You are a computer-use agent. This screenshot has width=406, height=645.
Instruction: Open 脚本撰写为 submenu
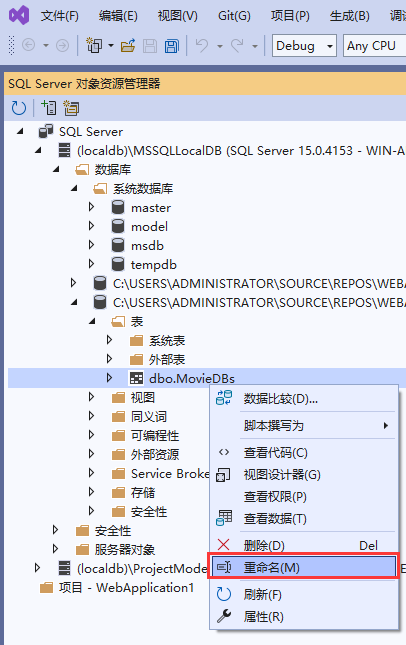click(x=304, y=425)
